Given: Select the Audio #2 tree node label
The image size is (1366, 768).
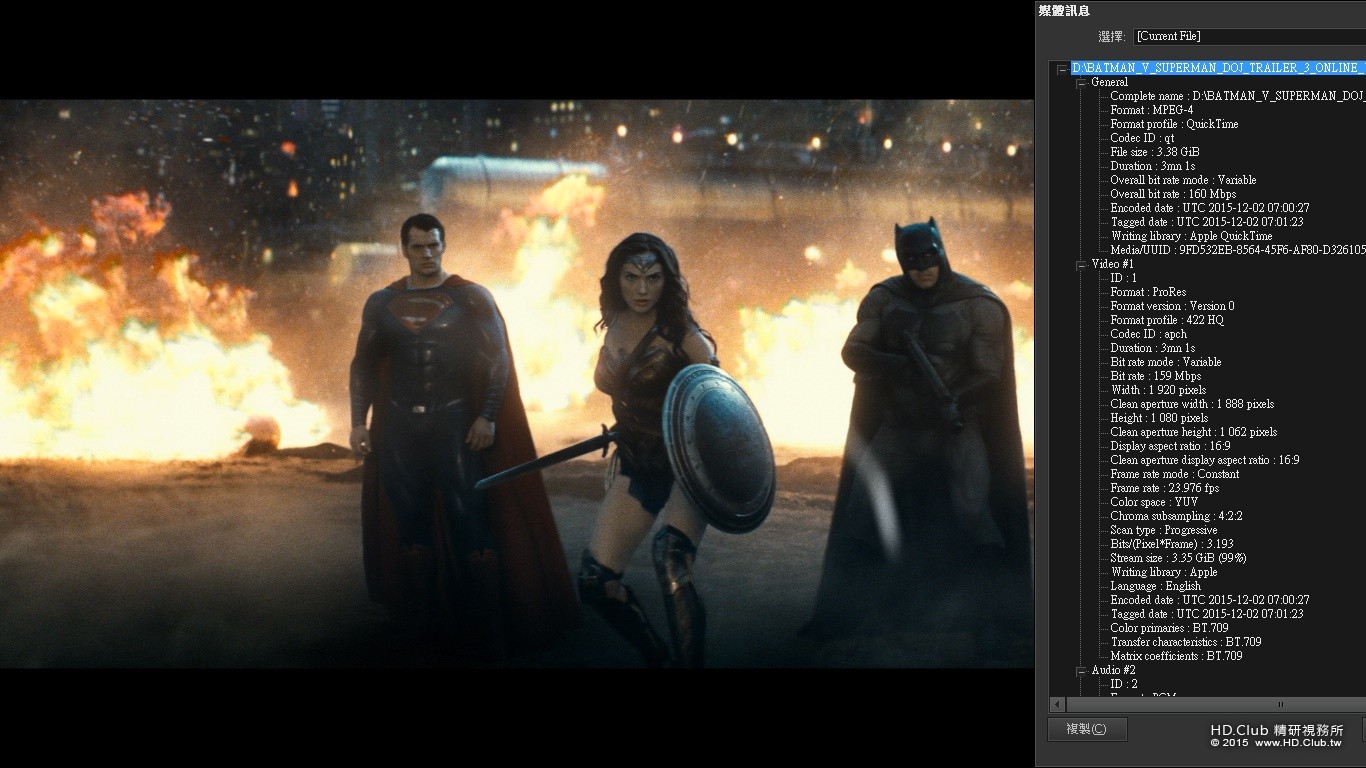Looking at the screenshot, I should (x=1113, y=670).
